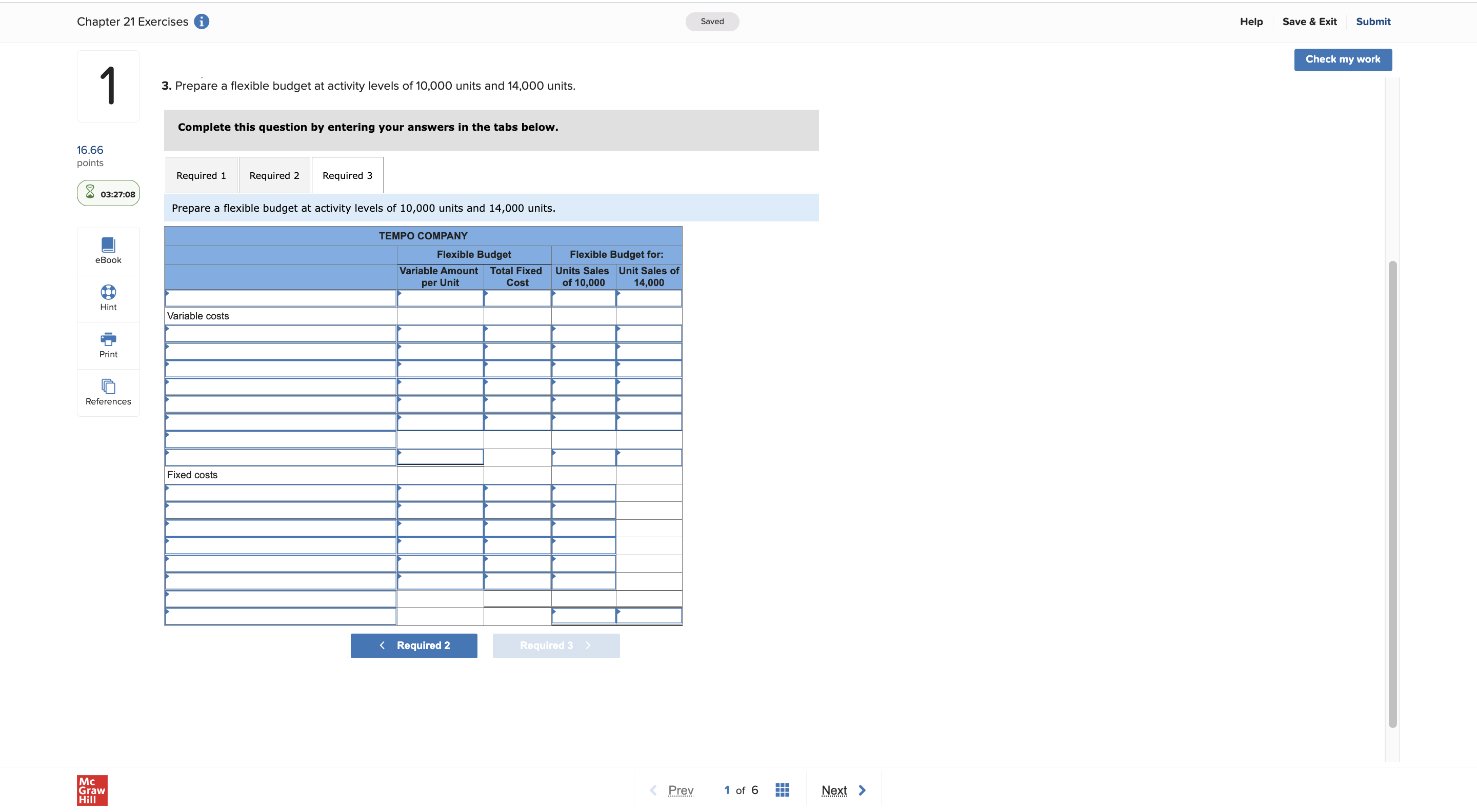The image size is (1477, 812).
Task: Click the info icon beside Chapter 21 Exercises
Action: point(201,21)
